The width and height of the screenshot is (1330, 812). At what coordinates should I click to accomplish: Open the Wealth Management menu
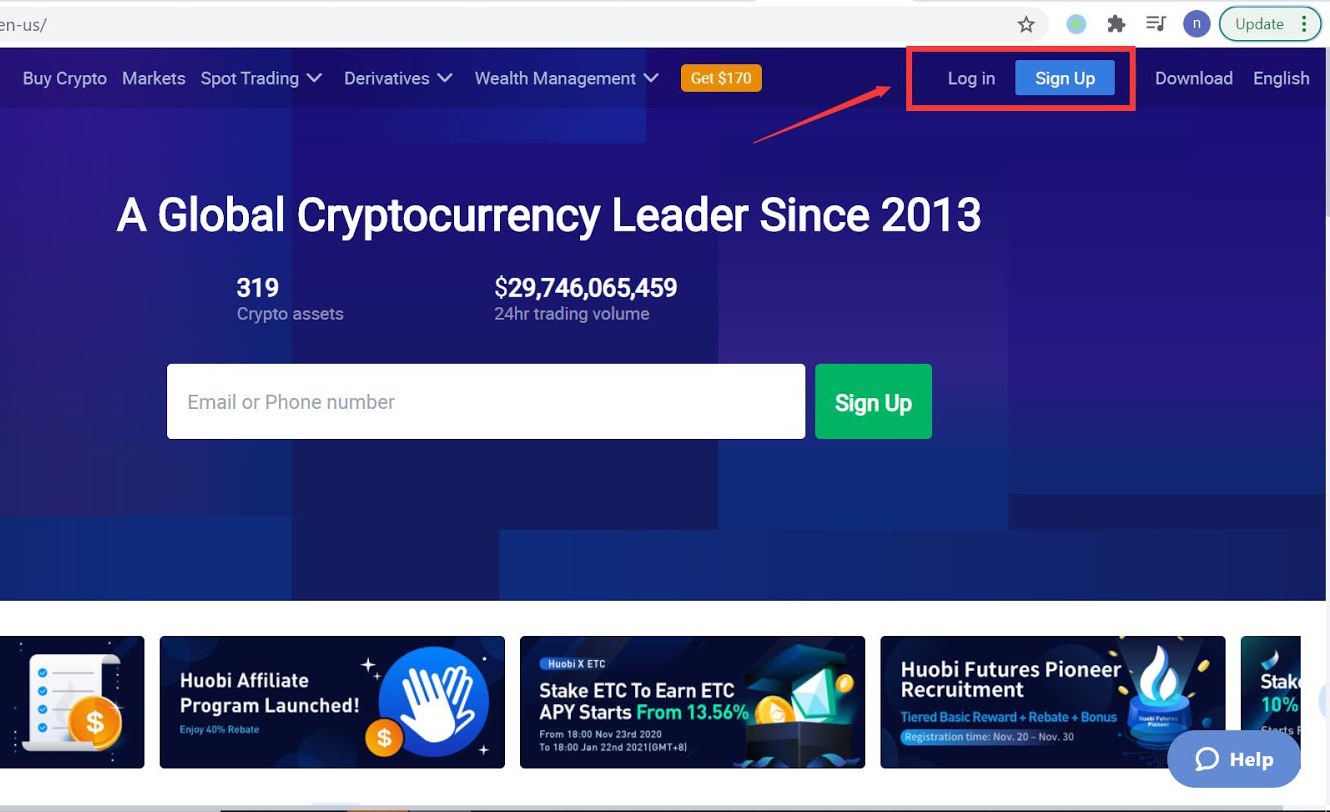click(566, 78)
